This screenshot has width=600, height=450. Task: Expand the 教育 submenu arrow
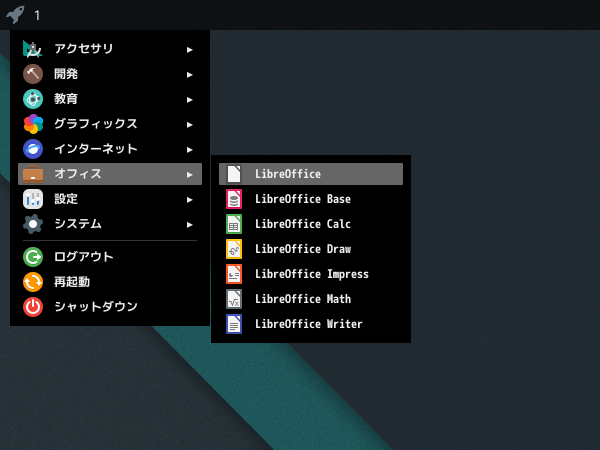[189, 100]
